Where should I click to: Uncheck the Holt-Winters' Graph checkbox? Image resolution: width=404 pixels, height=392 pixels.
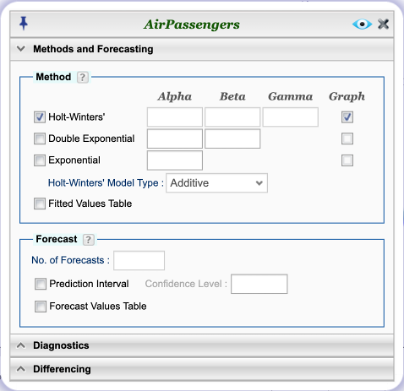[347, 117]
